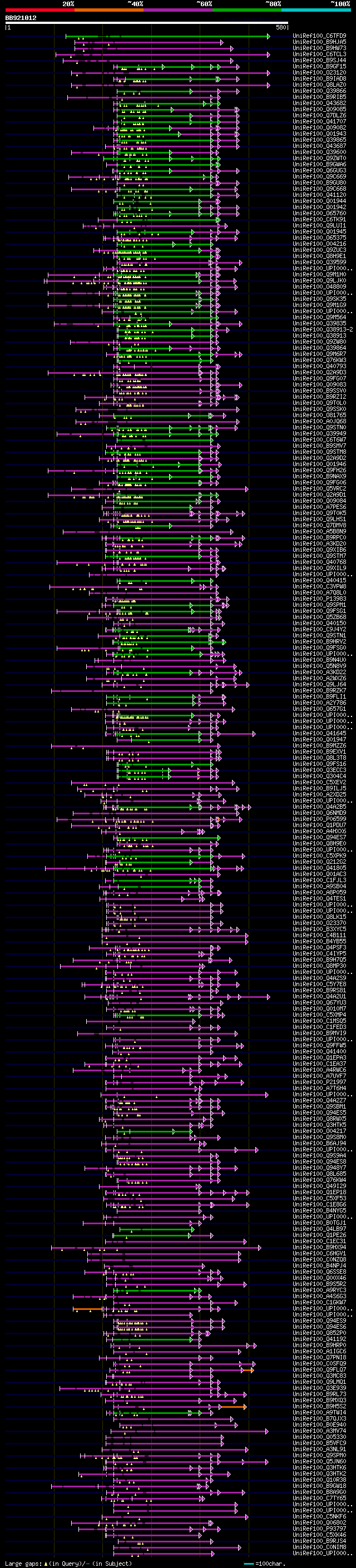
Task: Click the red ~20% identity legend segment
Action: click(39, 10)
